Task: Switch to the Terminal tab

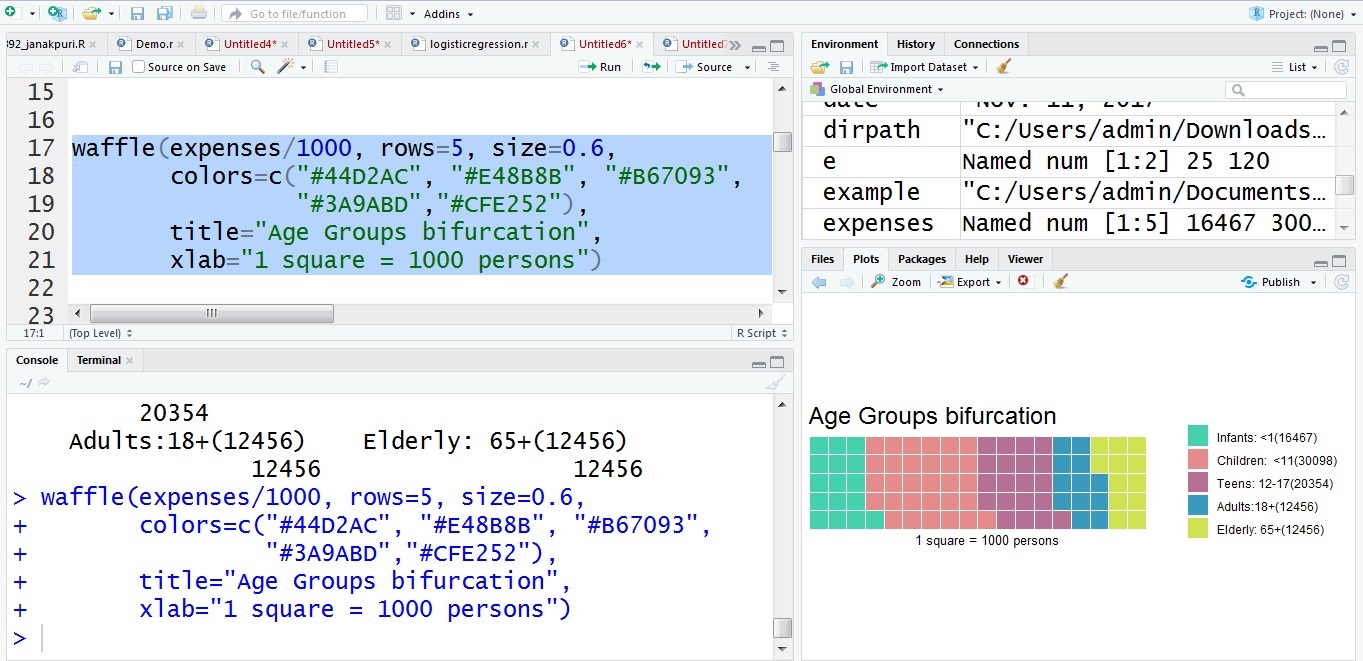Action: (98, 360)
